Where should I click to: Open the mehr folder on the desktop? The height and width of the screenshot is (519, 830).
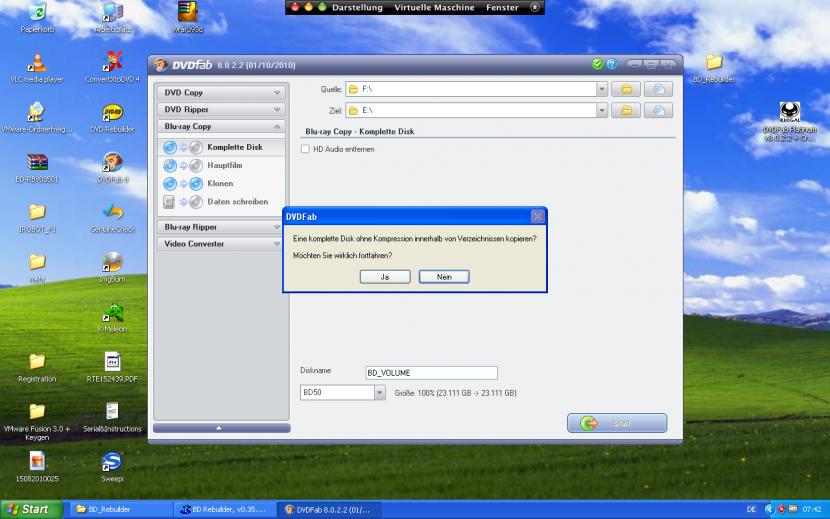37,267
